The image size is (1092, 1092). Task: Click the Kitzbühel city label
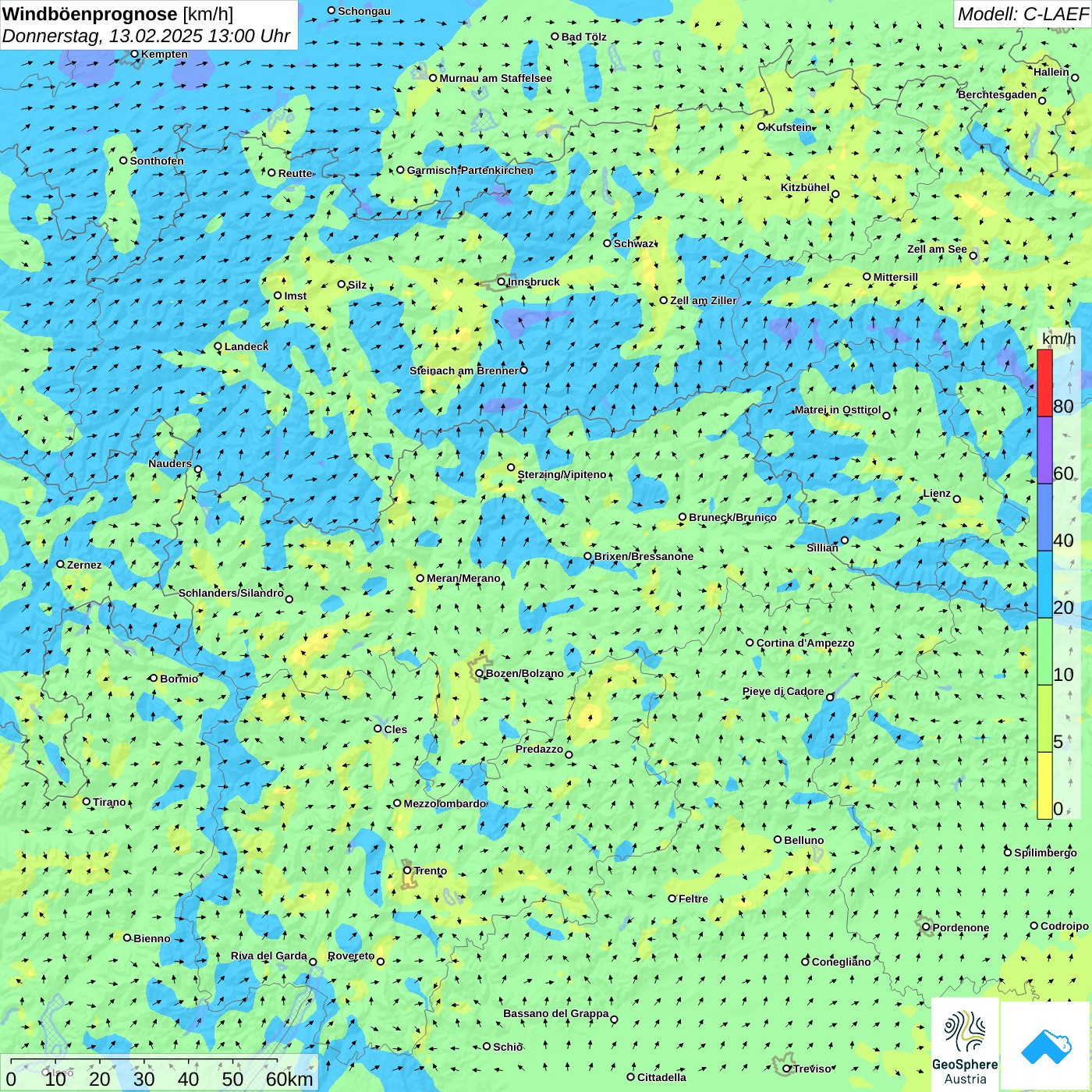tap(805, 187)
